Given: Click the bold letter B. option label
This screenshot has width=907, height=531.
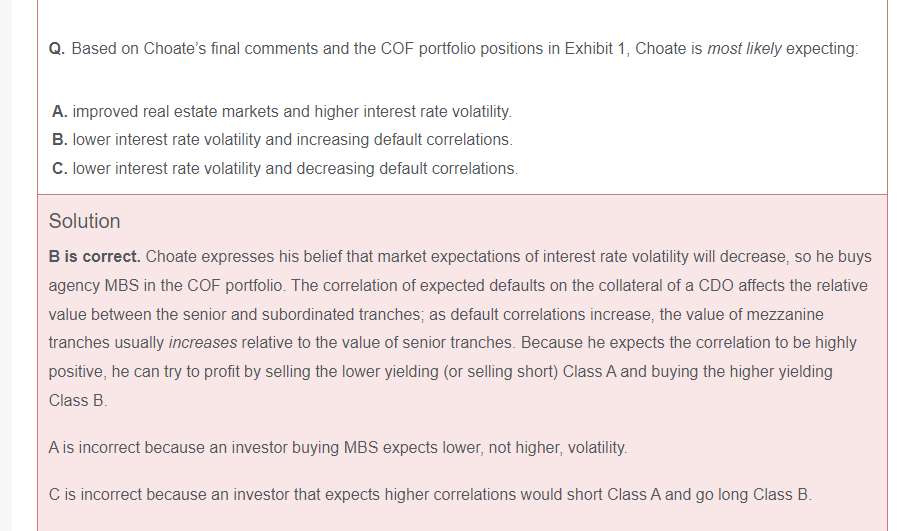Looking at the screenshot, I should 60,139.
